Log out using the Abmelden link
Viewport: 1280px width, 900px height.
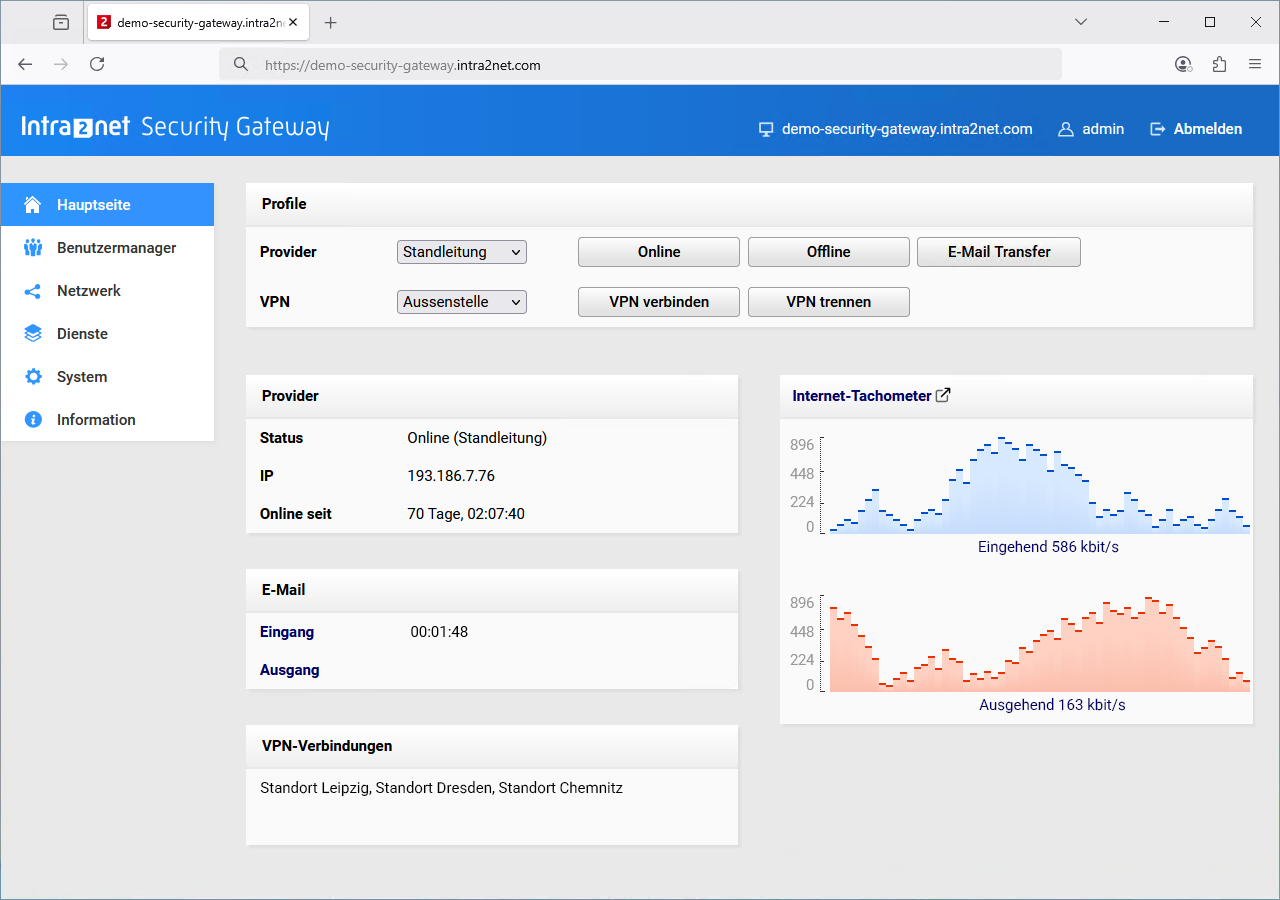(1196, 129)
